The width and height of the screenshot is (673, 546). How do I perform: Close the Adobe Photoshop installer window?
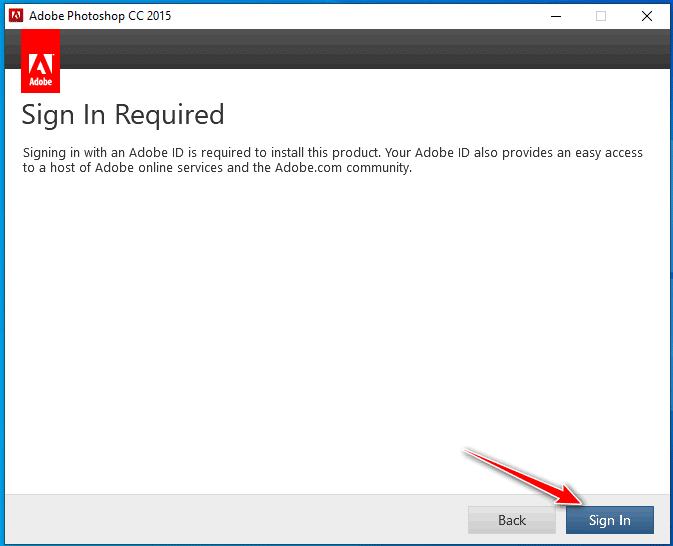coord(646,16)
